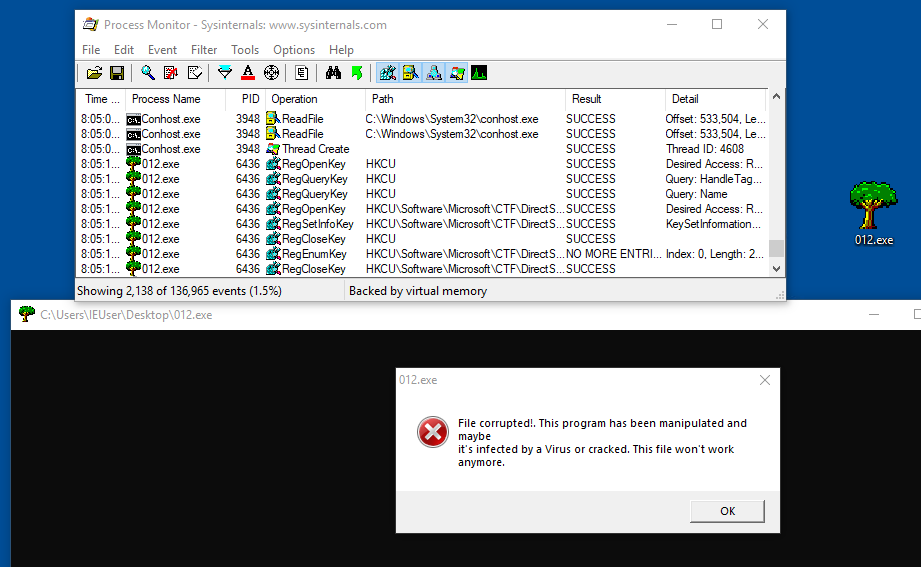Toggle Show Registry Activity button

[x=388, y=73]
